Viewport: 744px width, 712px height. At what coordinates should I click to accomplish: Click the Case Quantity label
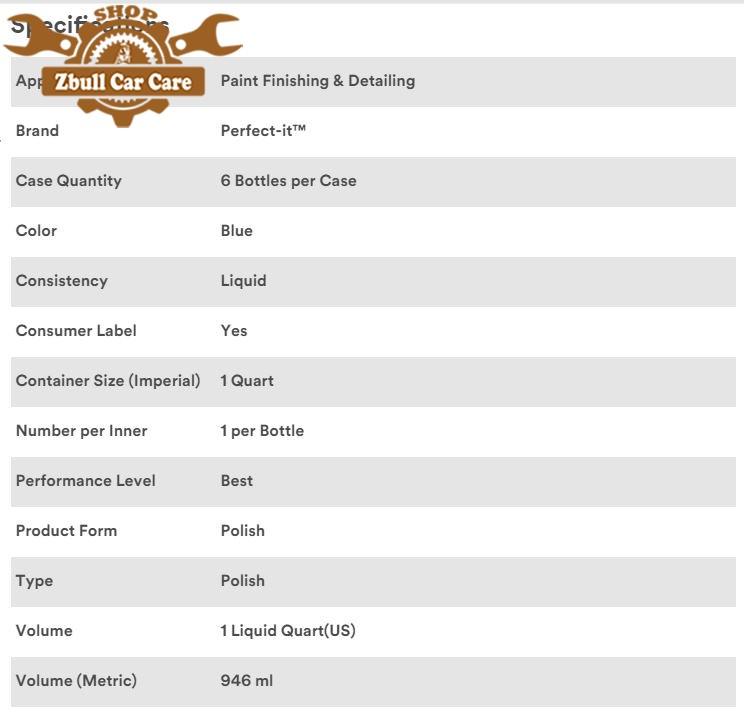coord(69,181)
